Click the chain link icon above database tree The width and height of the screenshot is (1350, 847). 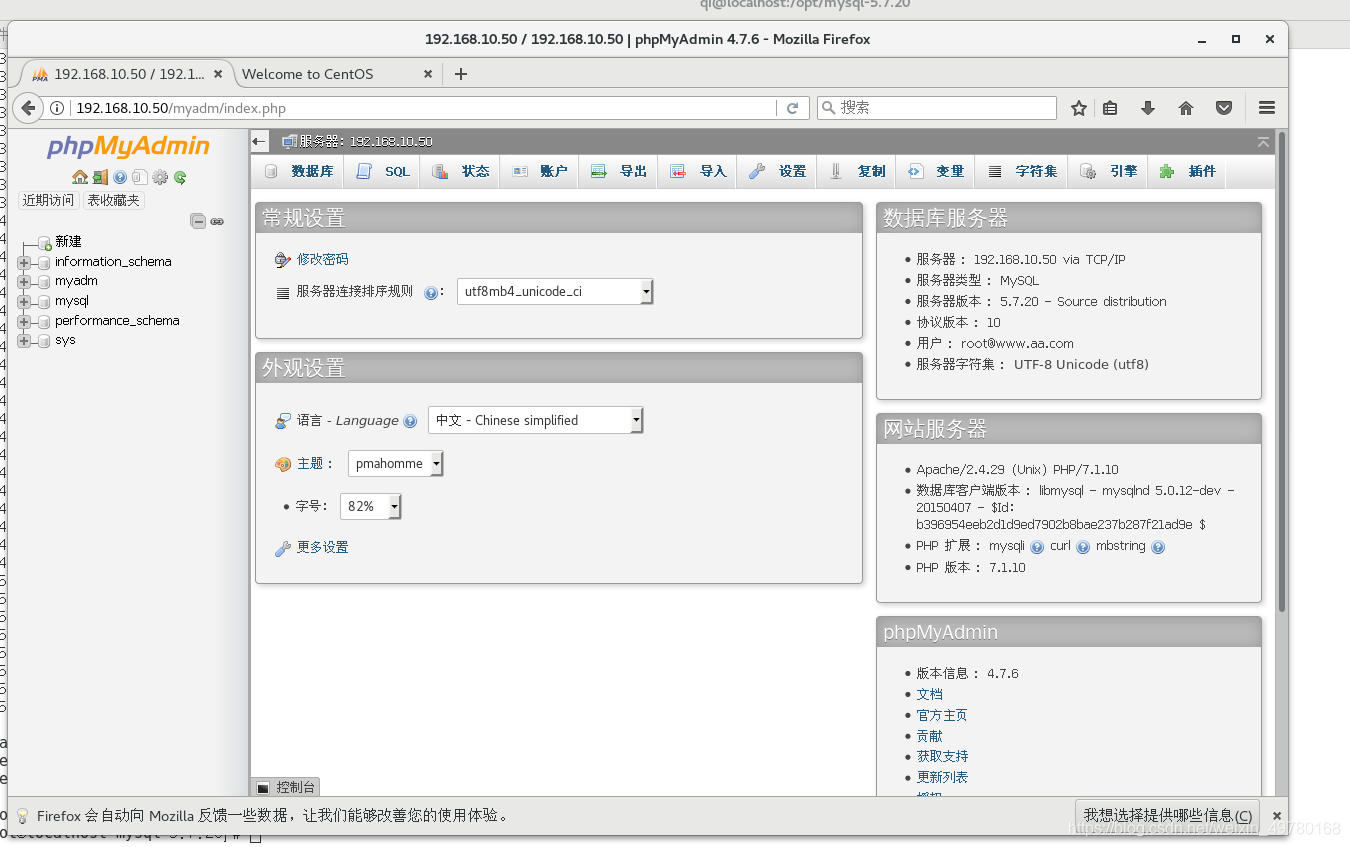click(x=217, y=221)
